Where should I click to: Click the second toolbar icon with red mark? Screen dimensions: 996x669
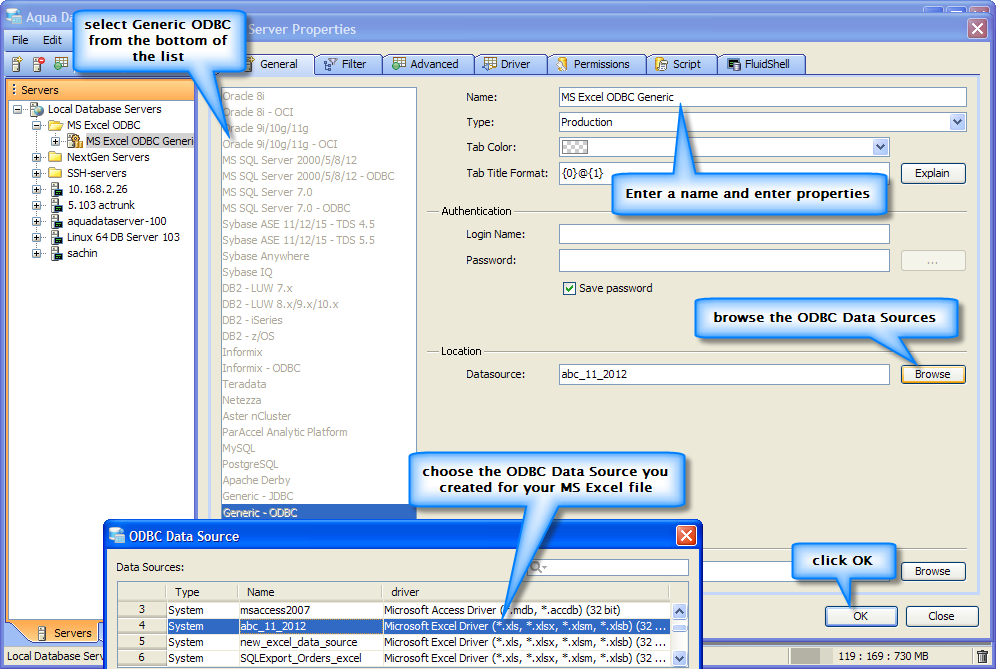[39, 64]
